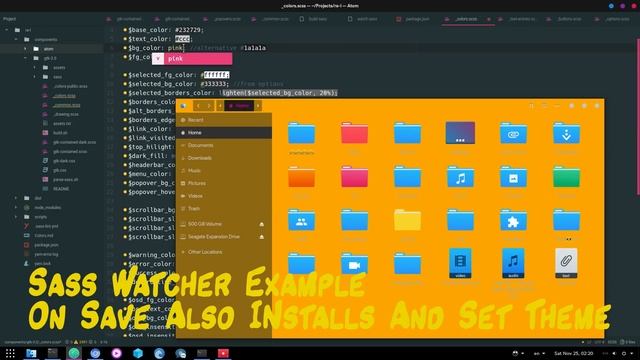Open the folder with chain link emblem

tap(513, 133)
